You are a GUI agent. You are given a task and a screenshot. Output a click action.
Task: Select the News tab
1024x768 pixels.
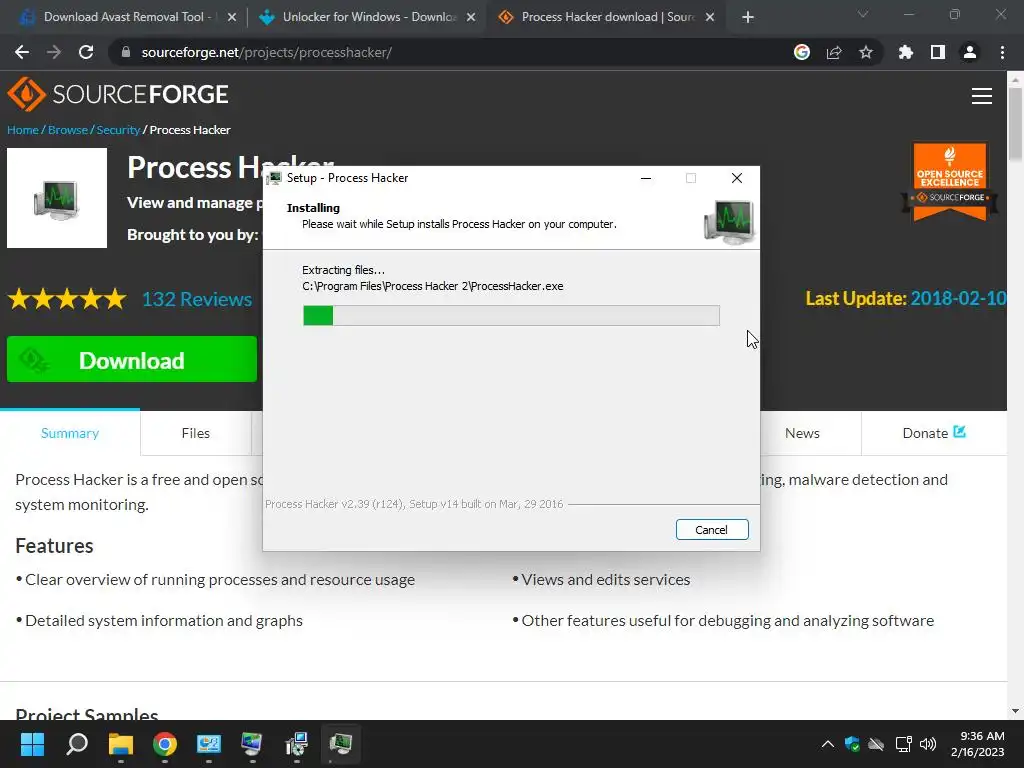click(x=802, y=433)
